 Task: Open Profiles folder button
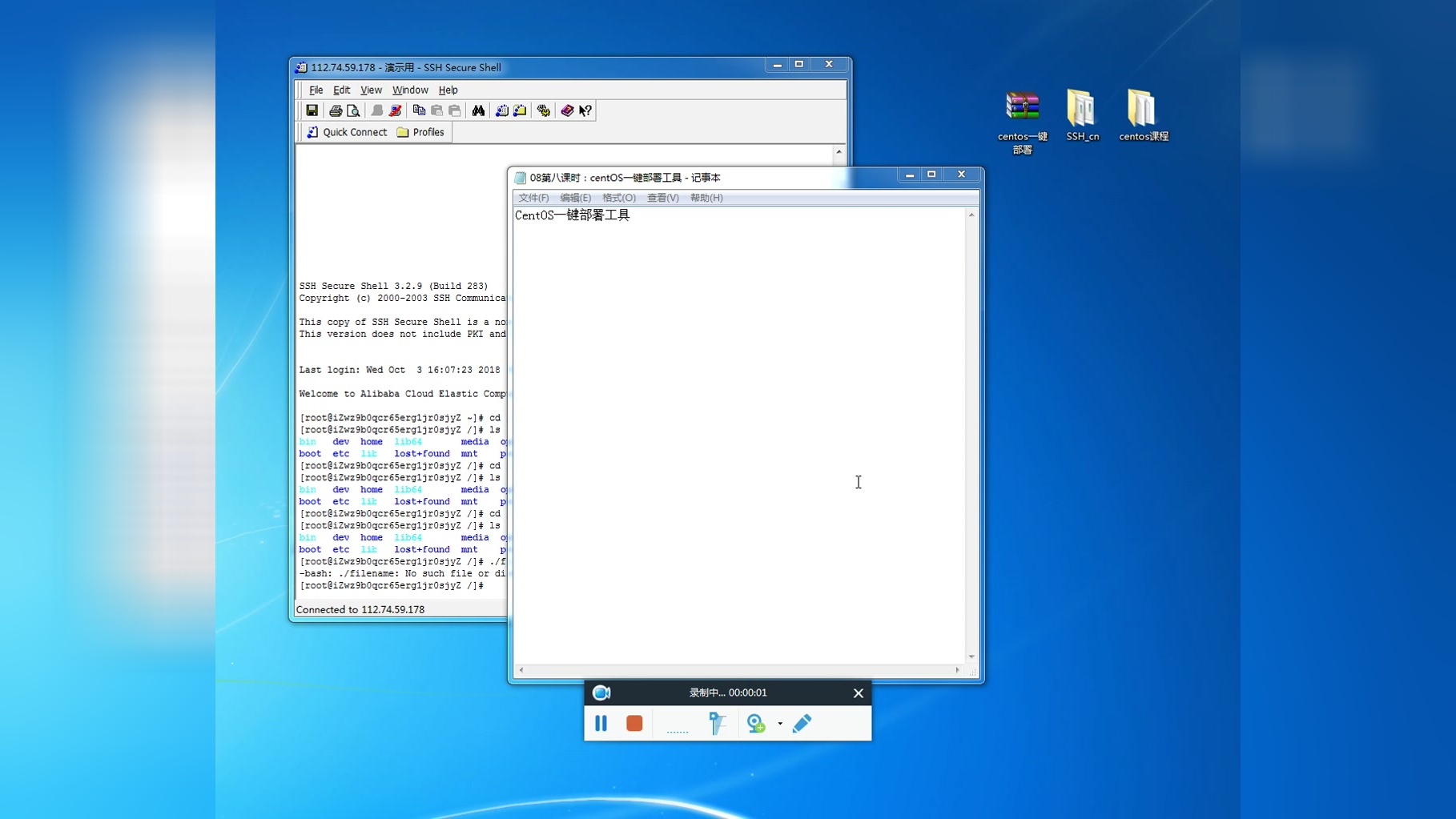420,132
